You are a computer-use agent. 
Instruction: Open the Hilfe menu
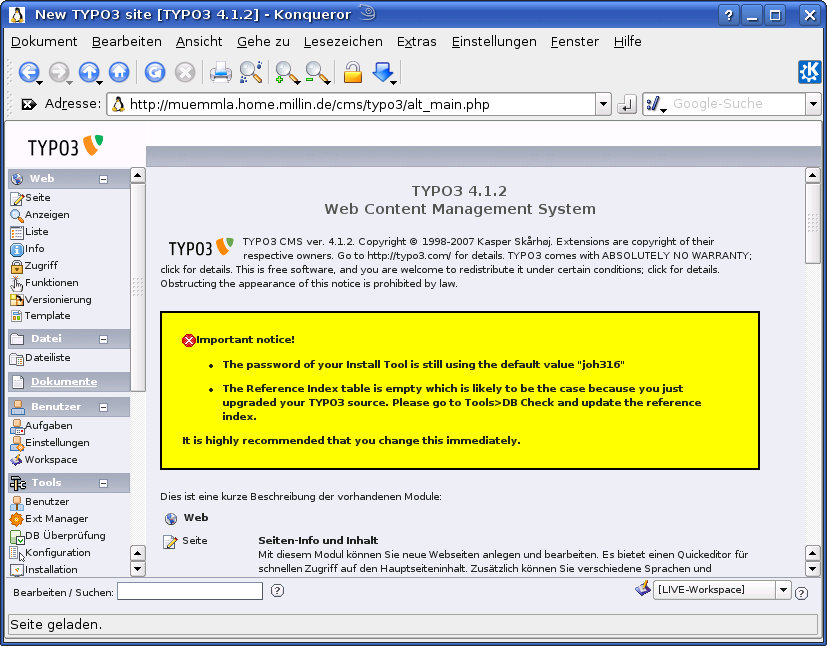point(628,42)
